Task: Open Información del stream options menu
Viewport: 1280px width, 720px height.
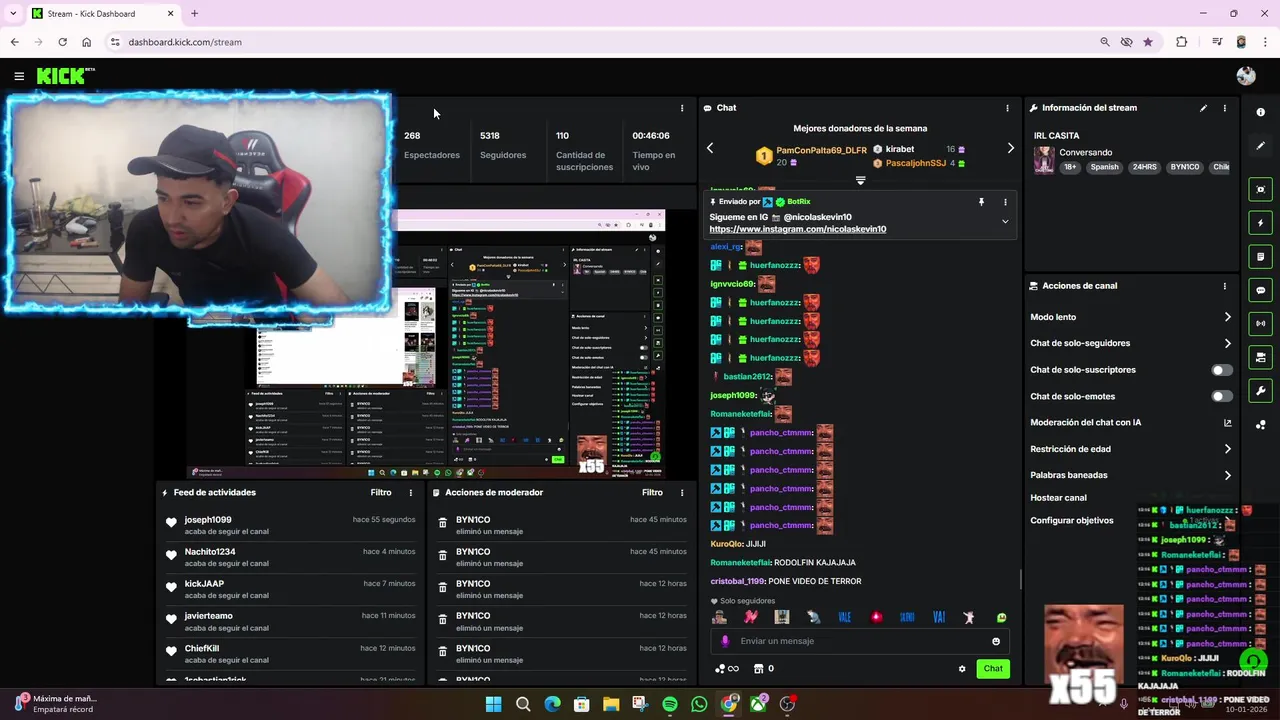Action: tap(1224, 108)
